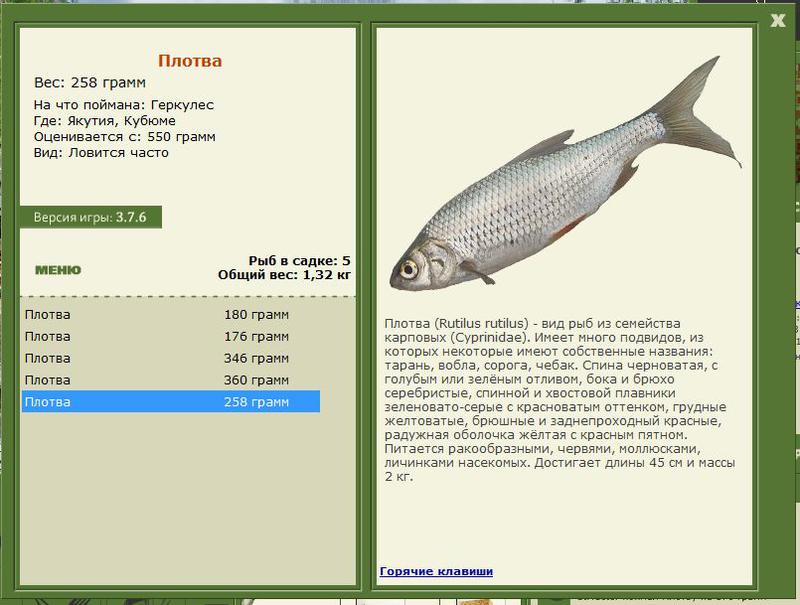Click the roach fish illustration
The width and height of the screenshot is (800, 605).
(565, 173)
